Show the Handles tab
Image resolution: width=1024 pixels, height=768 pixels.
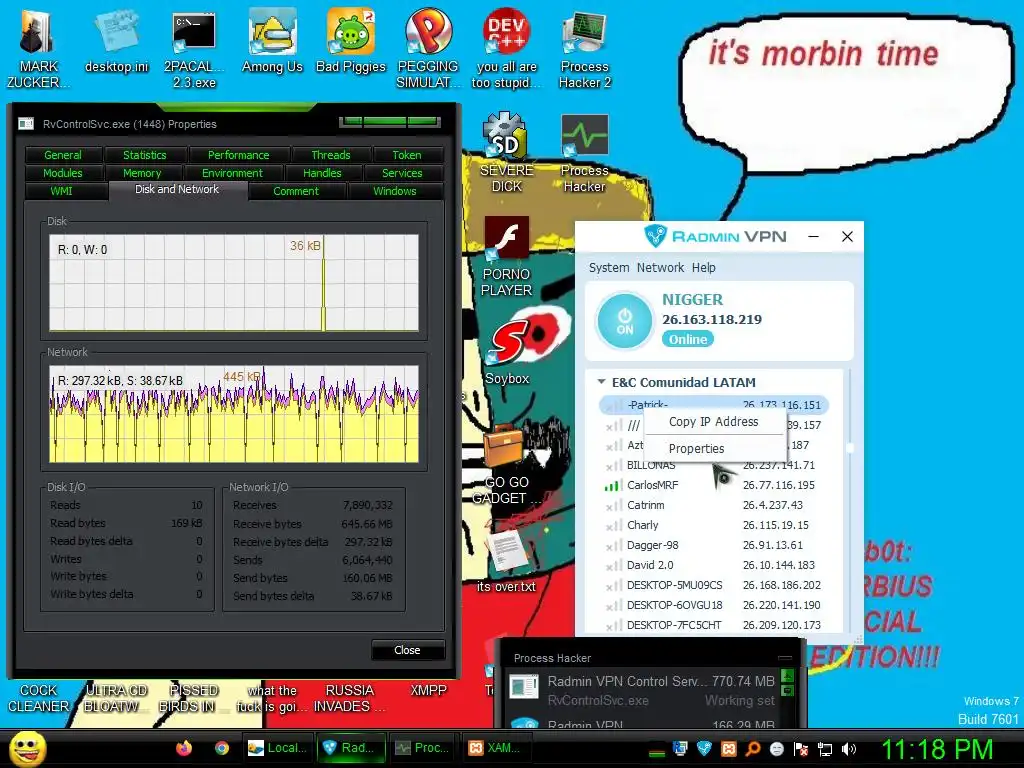click(x=322, y=173)
